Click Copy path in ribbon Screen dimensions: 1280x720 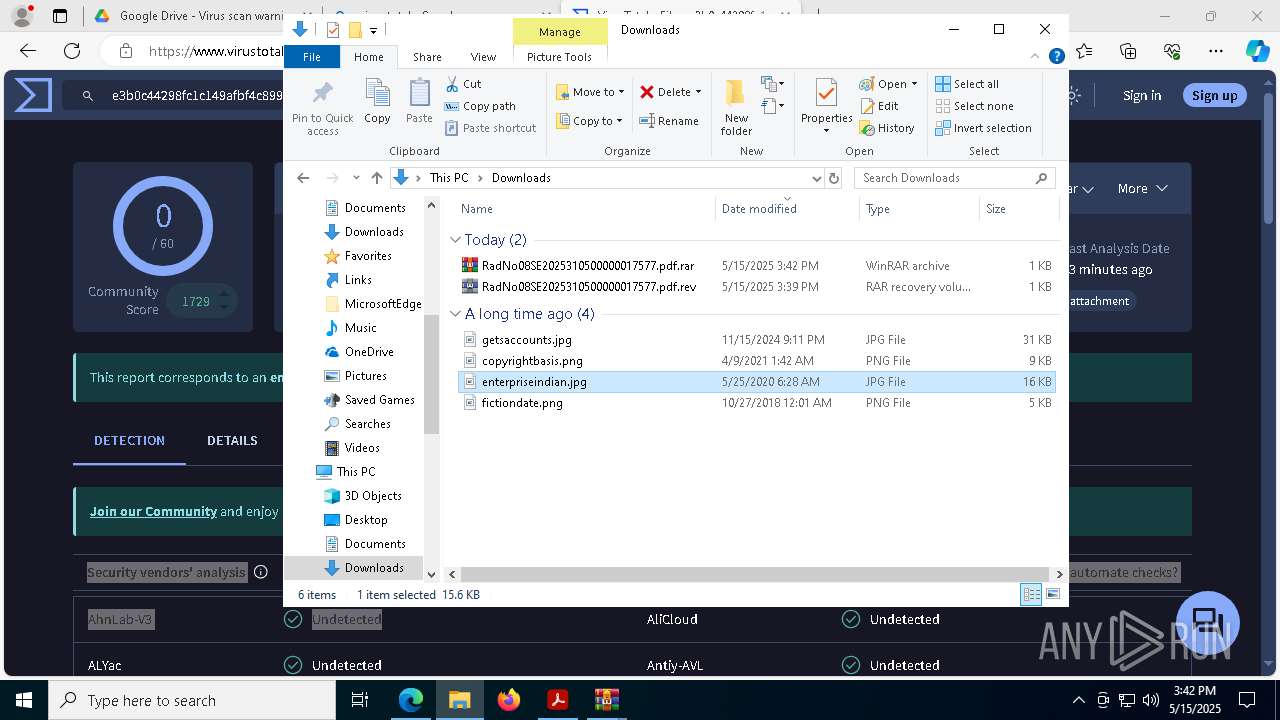pyautogui.click(x=480, y=106)
